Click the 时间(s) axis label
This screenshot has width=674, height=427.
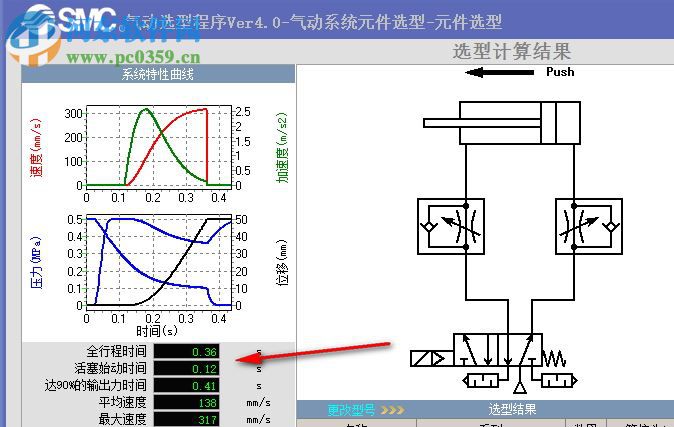point(156,331)
